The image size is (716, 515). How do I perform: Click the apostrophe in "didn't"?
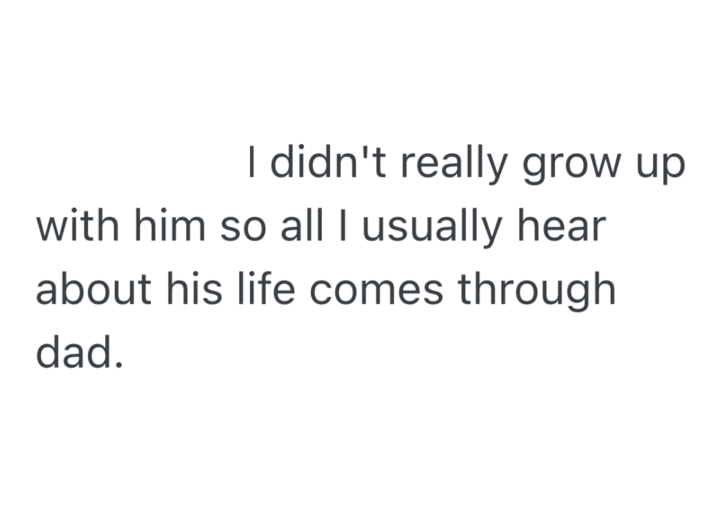pyautogui.click(x=367, y=152)
